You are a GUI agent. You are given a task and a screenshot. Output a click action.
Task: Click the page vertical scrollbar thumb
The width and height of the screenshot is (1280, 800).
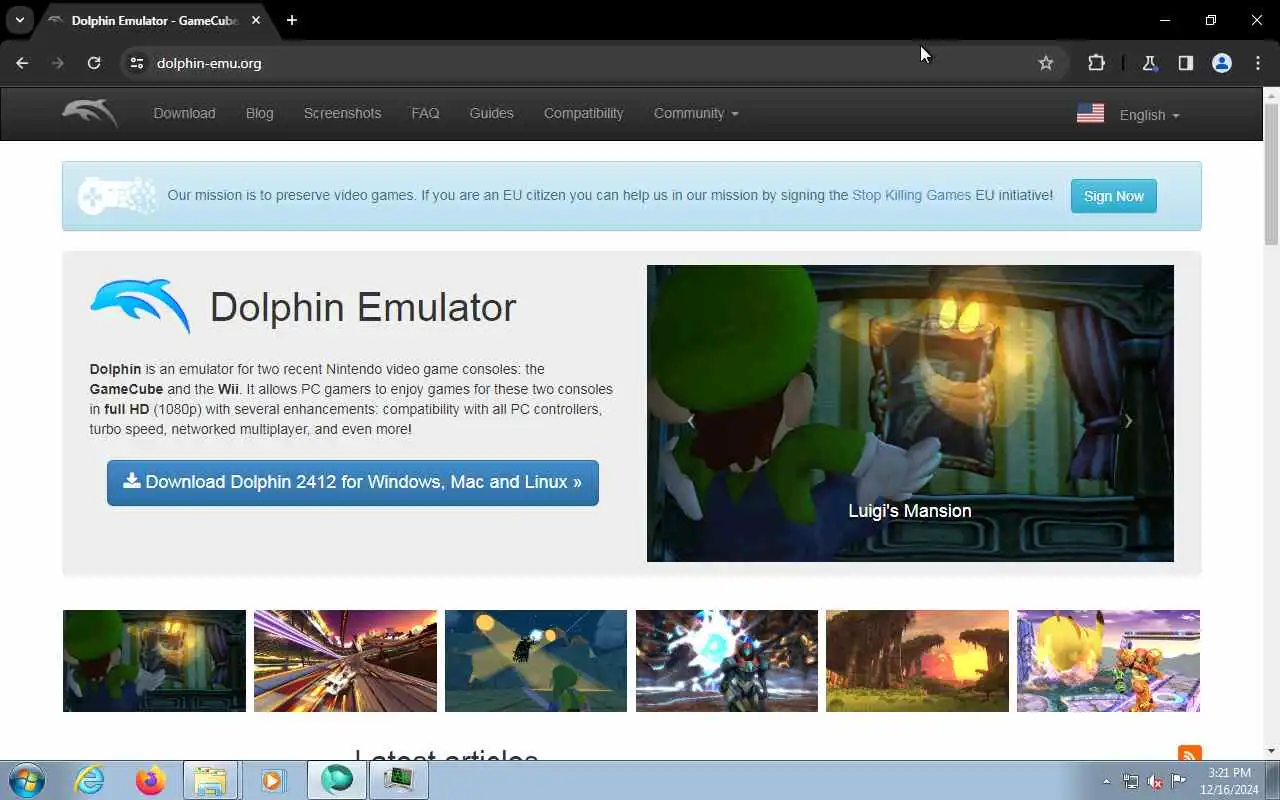click(x=1271, y=173)
